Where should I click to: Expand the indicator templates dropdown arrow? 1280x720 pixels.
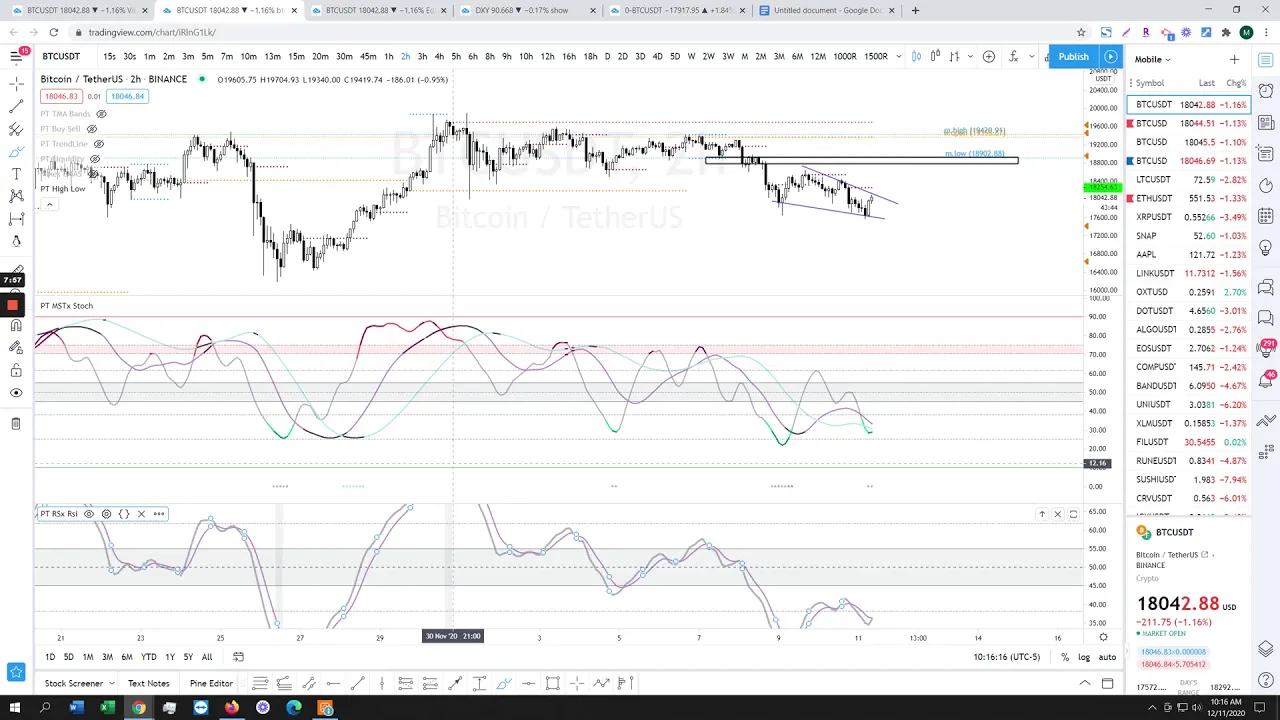1033,56
